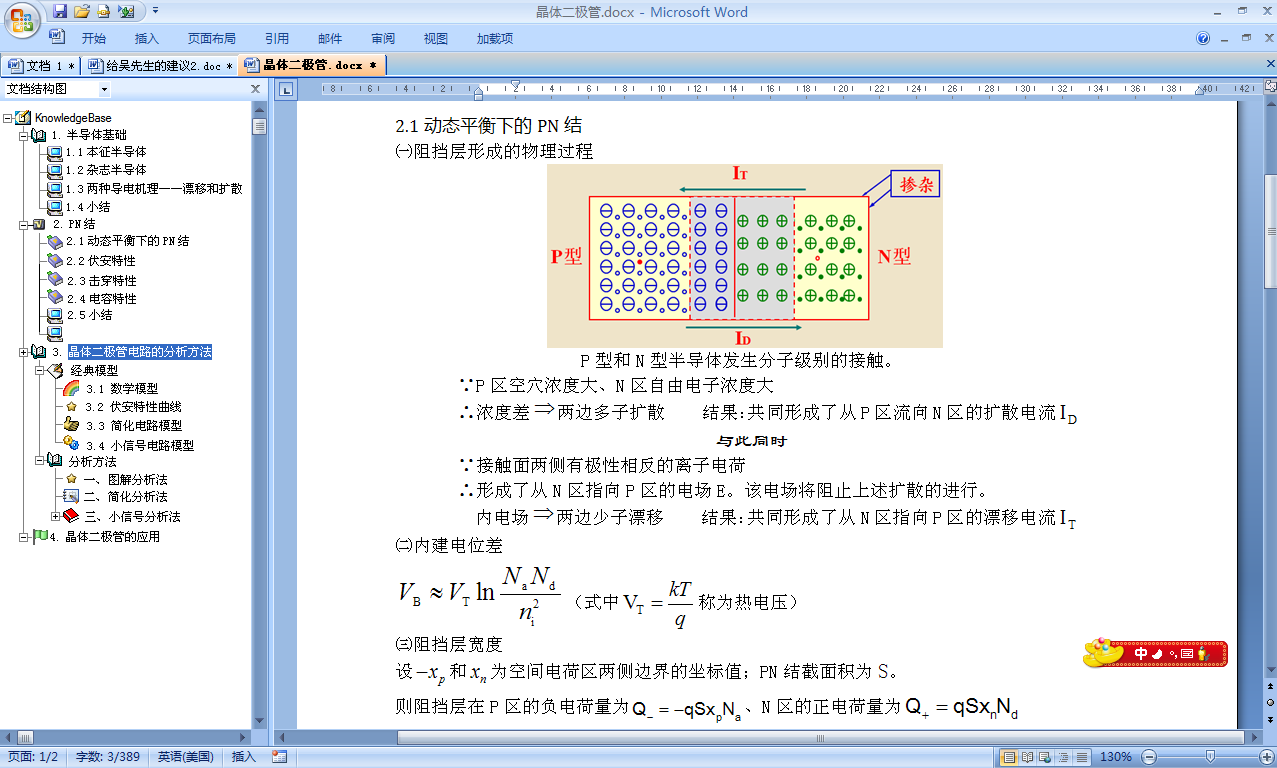Click the tab selector ruler icon
The image size is (1277, 768).
[286, 90]
